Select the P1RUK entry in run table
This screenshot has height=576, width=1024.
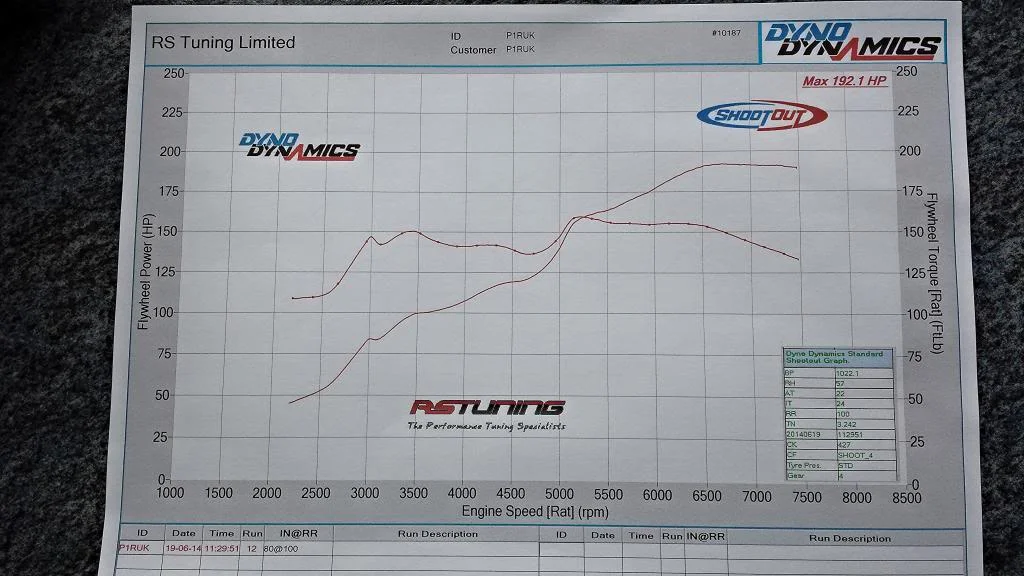click(135, 548)
